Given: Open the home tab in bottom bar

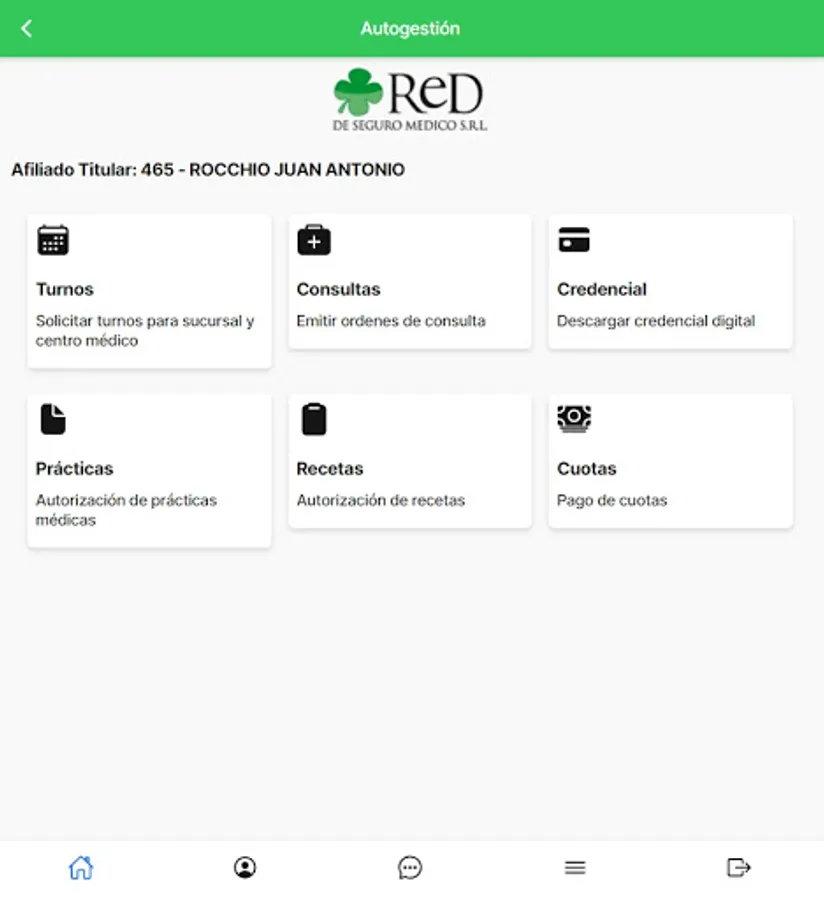Looking at the screenshot, I should 81,867.
